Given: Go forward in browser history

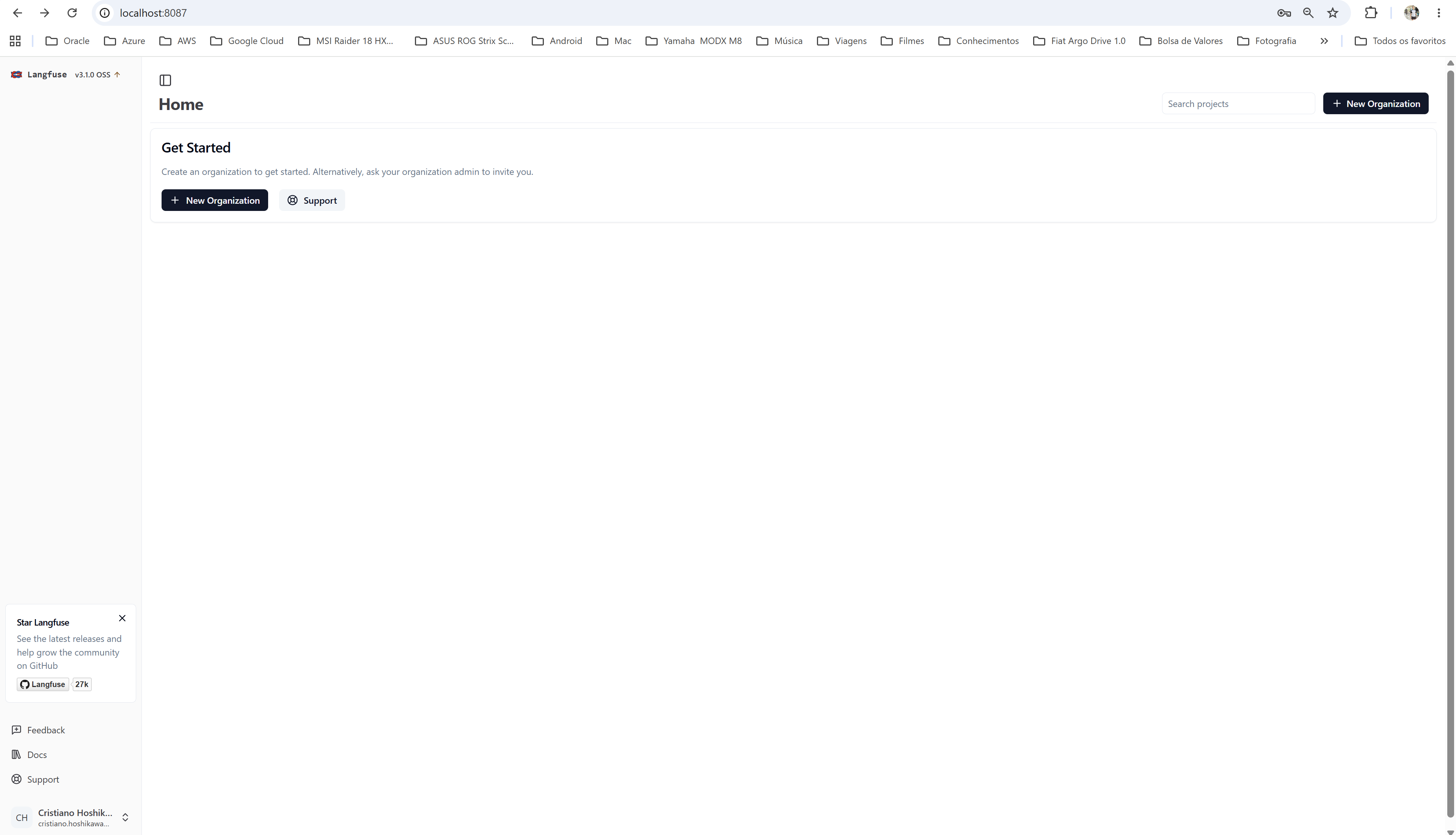Looking at the screenshot, I should tap(45, 13).
